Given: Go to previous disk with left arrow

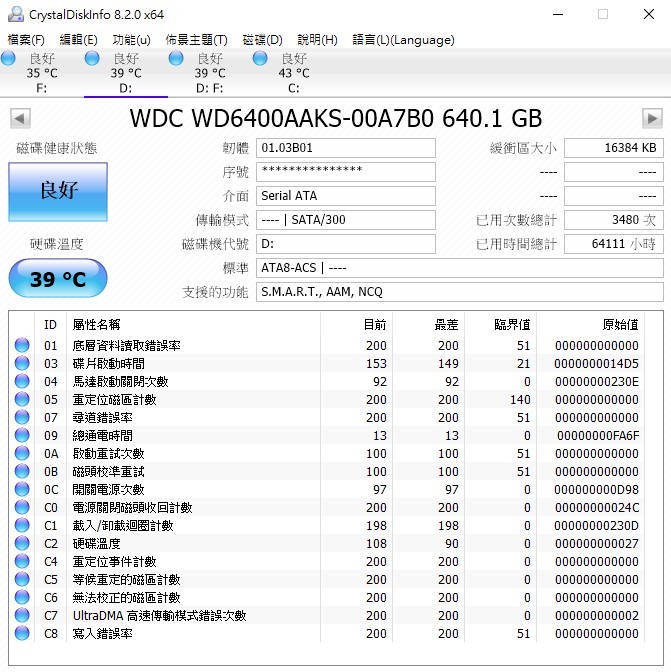Looking at the screenshot, I should tap(20, 118).
